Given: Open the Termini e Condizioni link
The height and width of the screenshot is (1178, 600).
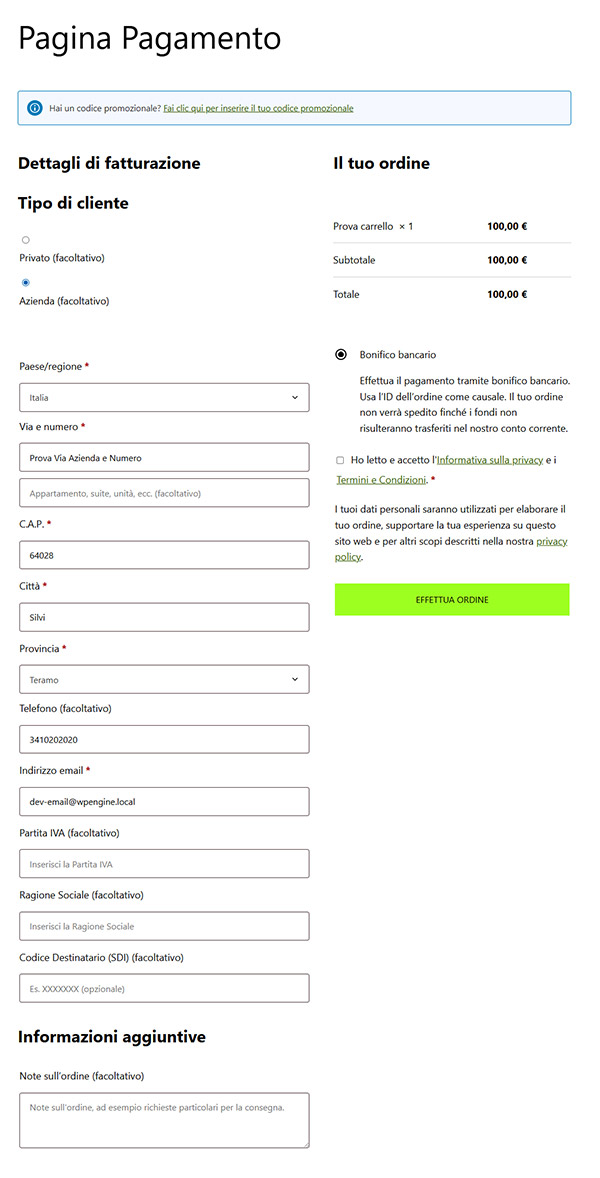Looking at the screenshot, I should [x=381, y=480].
